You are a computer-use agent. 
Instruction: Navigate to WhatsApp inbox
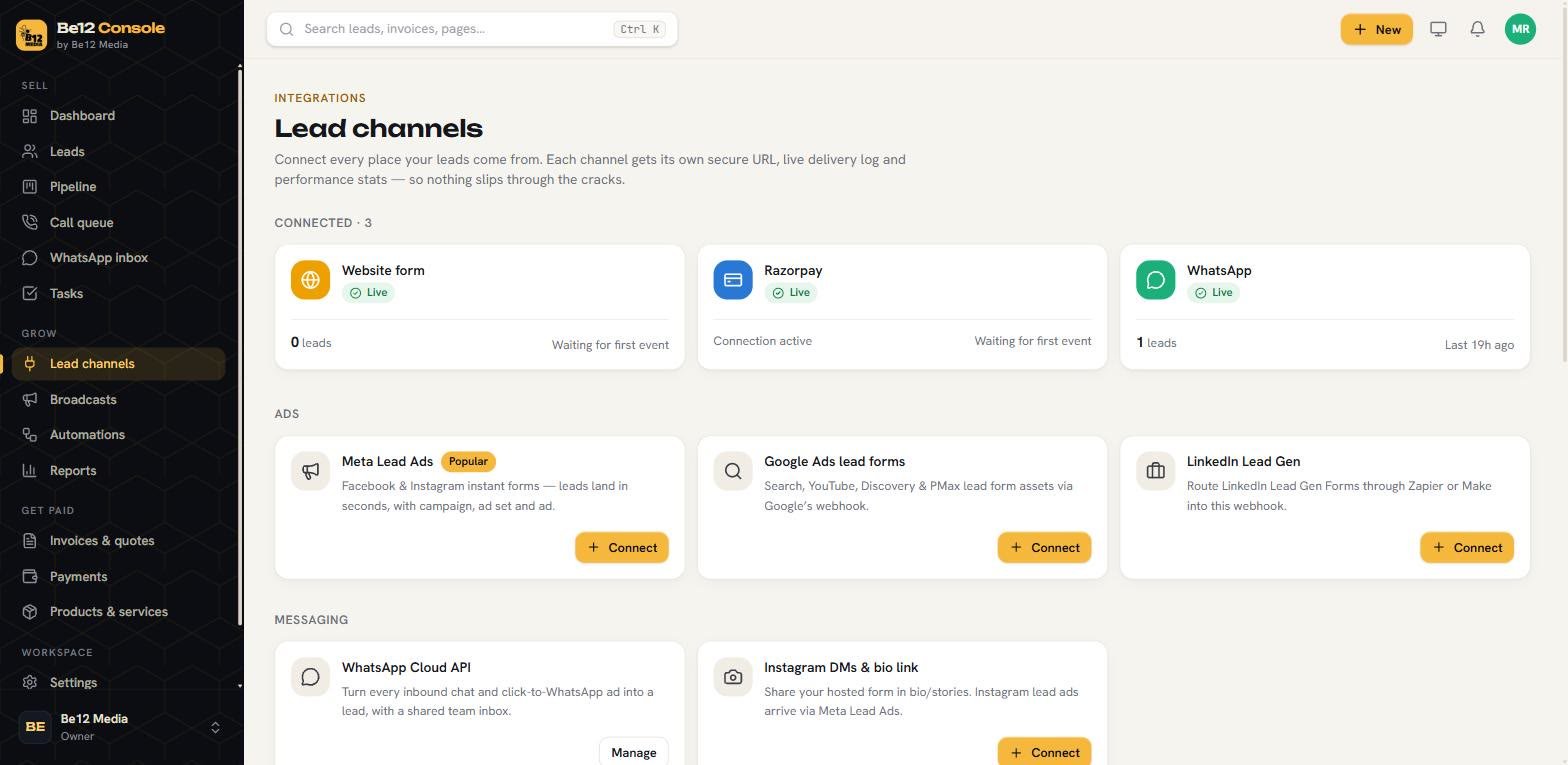pyautogui.click(x=118, y=258)
